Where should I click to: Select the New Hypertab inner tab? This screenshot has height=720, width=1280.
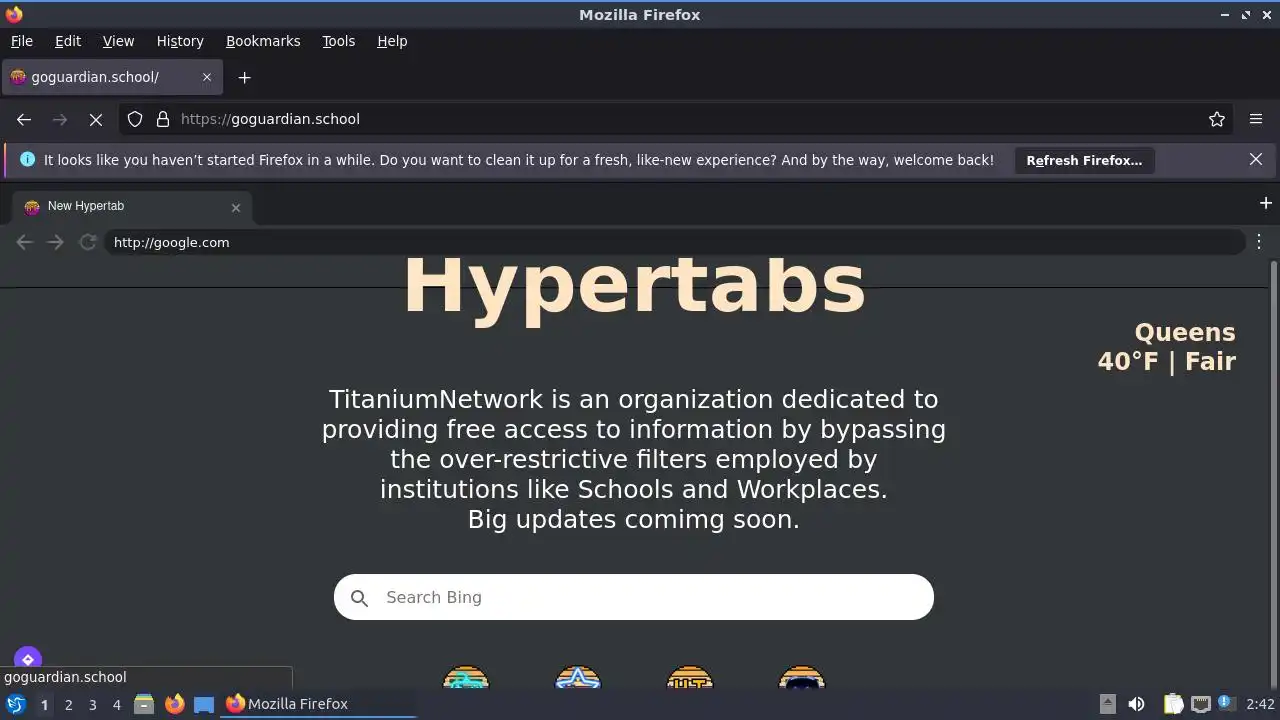pos(130,206)
